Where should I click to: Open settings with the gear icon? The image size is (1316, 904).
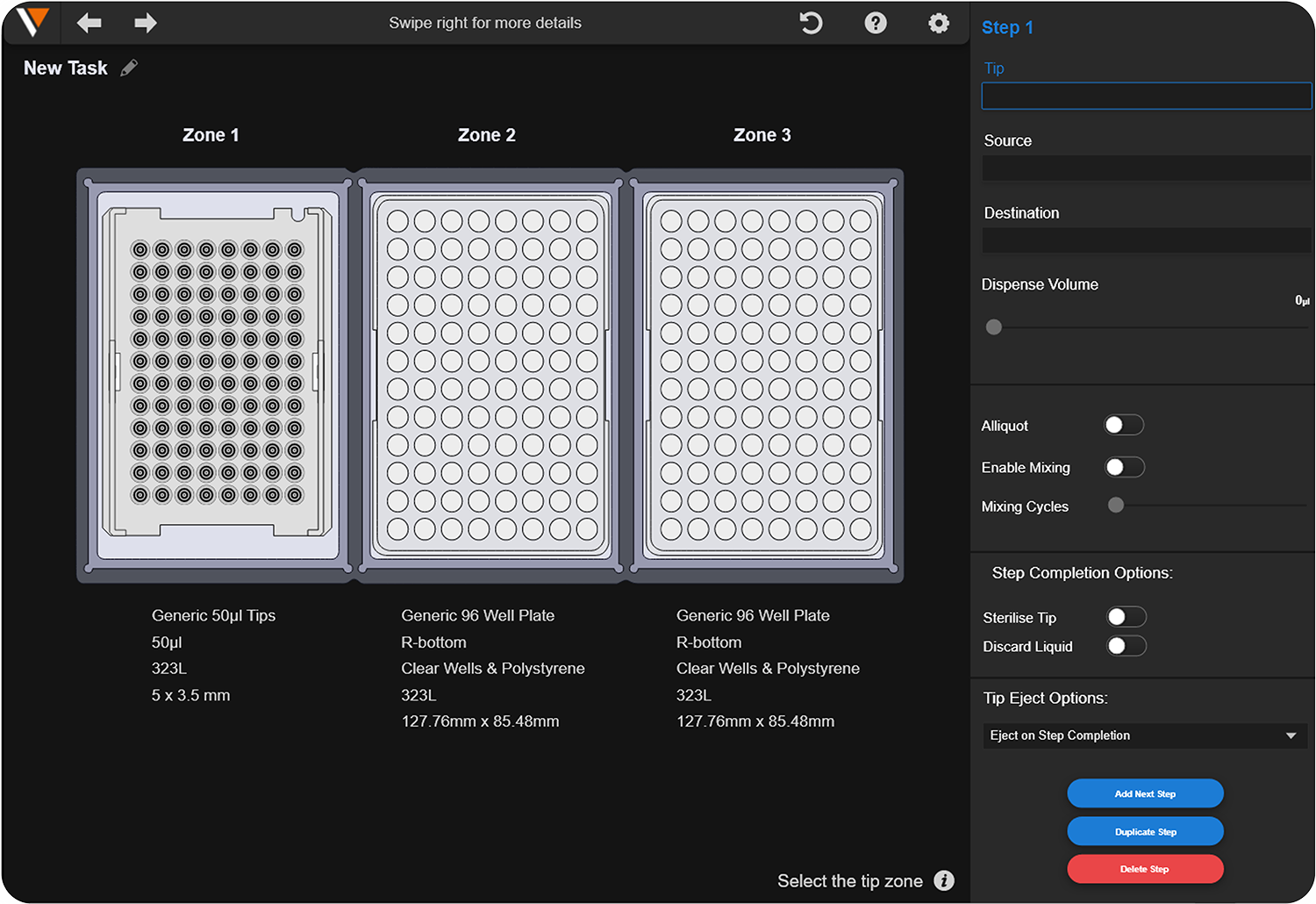click(938, 23)
